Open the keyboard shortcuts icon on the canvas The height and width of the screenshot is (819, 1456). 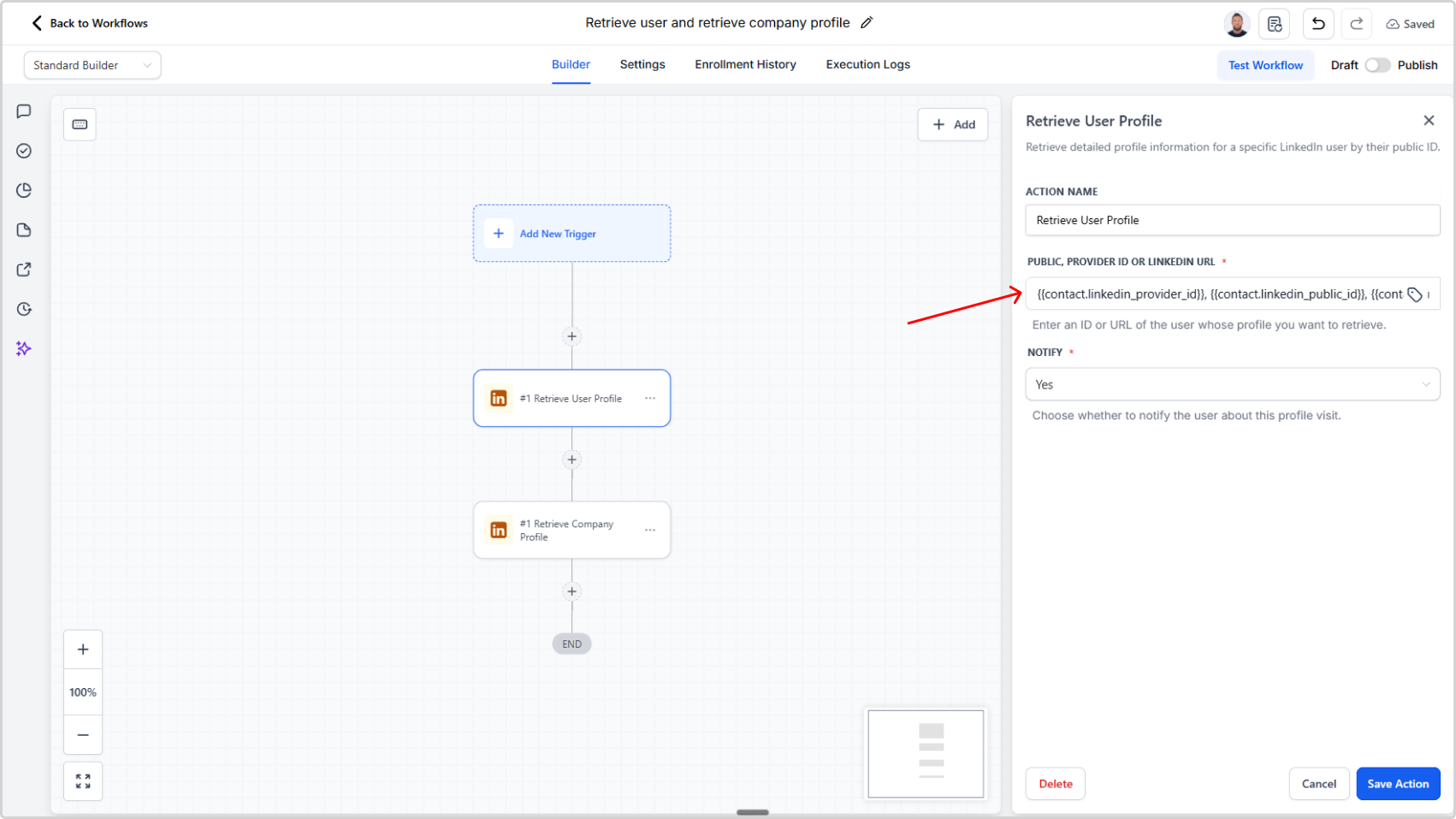(80, 124)
